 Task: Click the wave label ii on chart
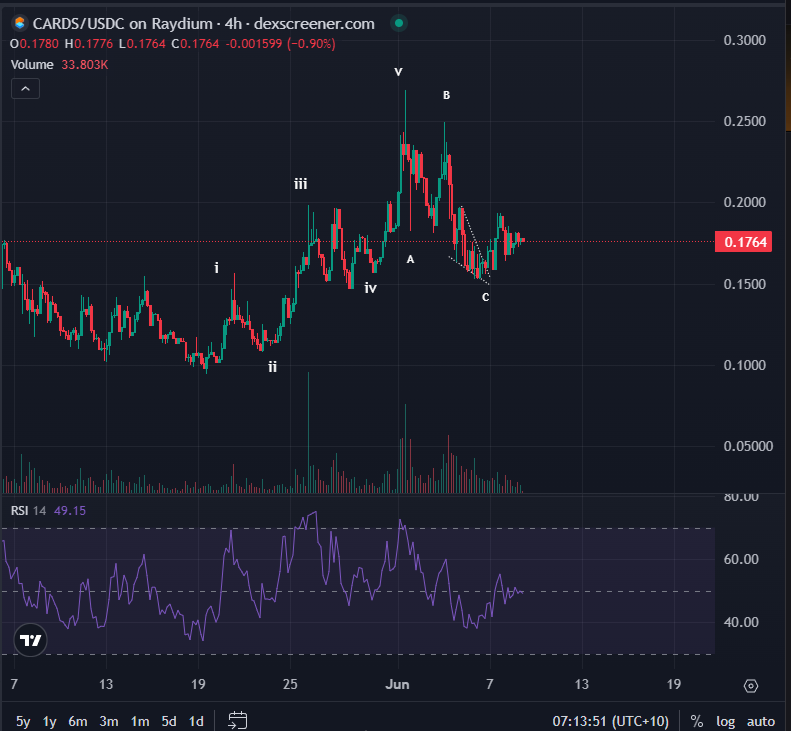tap(272, 367)
